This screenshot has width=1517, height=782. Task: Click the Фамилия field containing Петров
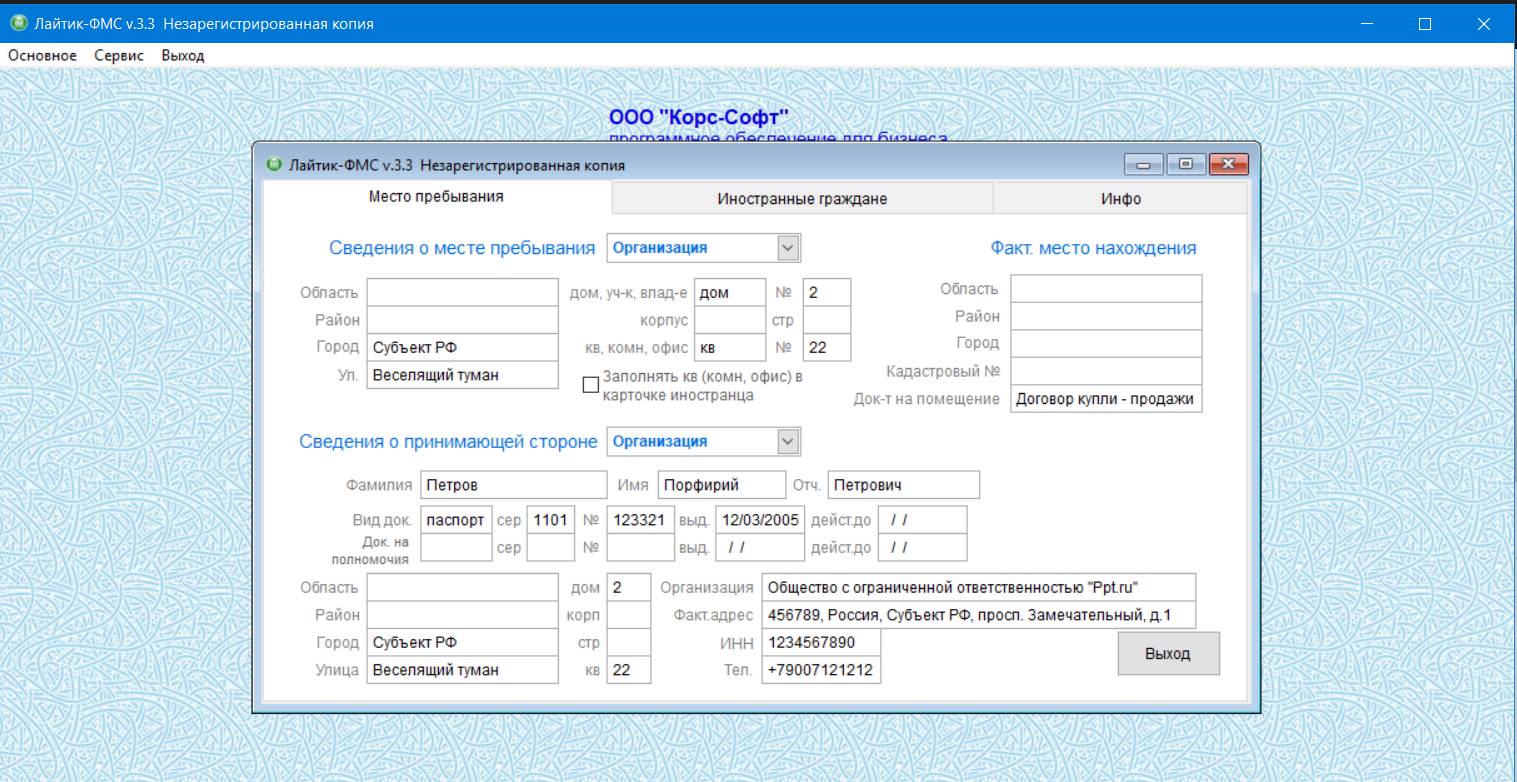click(513, 485)
